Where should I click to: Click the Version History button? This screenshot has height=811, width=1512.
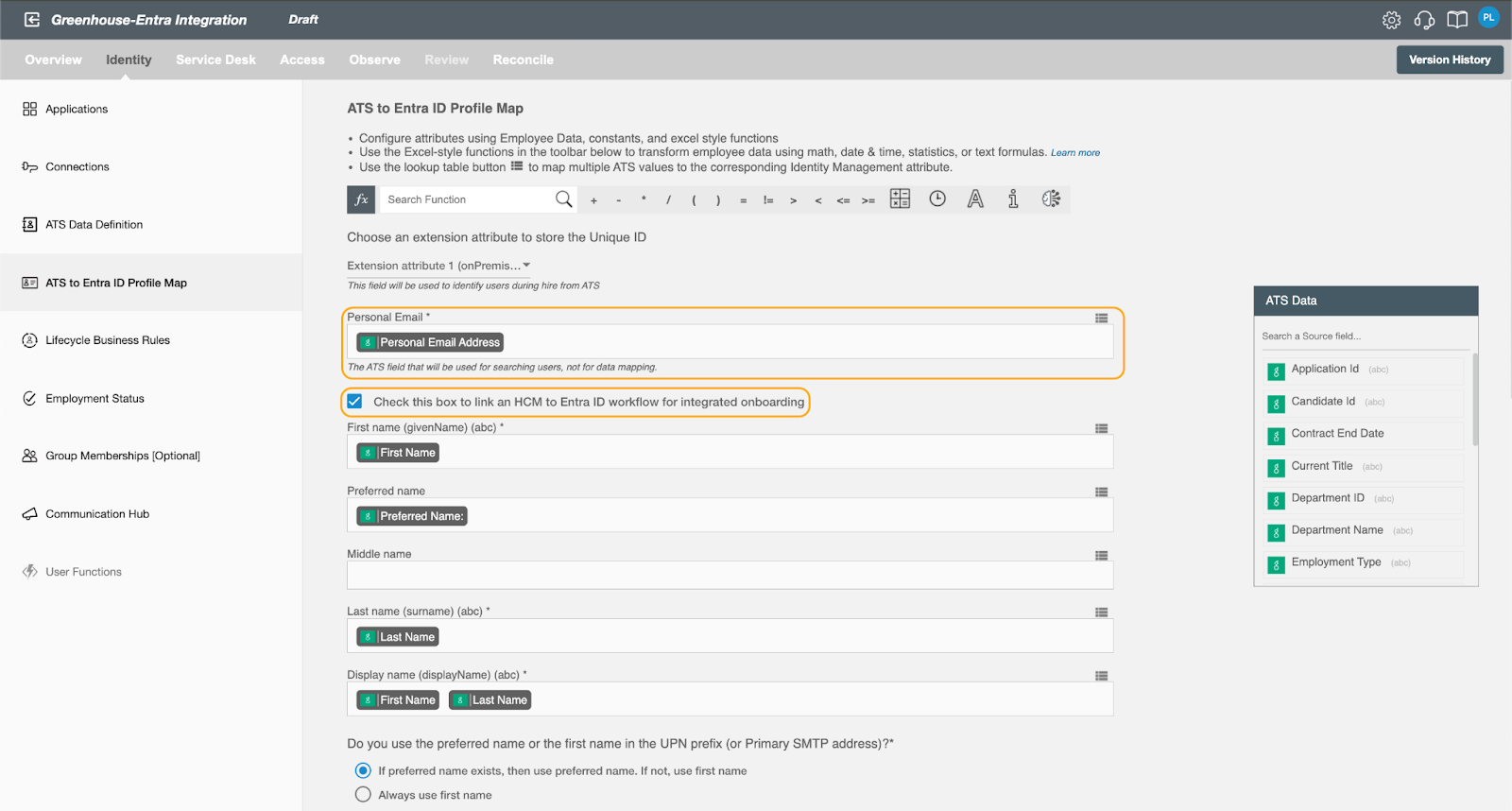click(1450, 60)
